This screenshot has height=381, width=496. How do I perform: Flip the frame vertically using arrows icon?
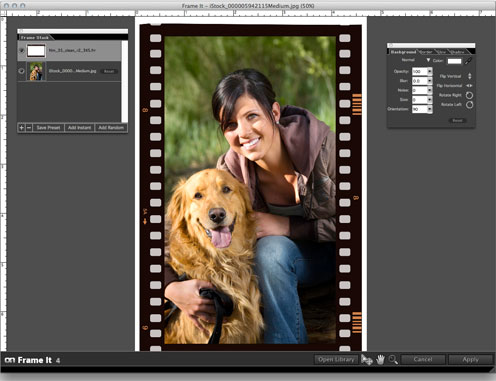pyautogui.click(x=469, y=76)
